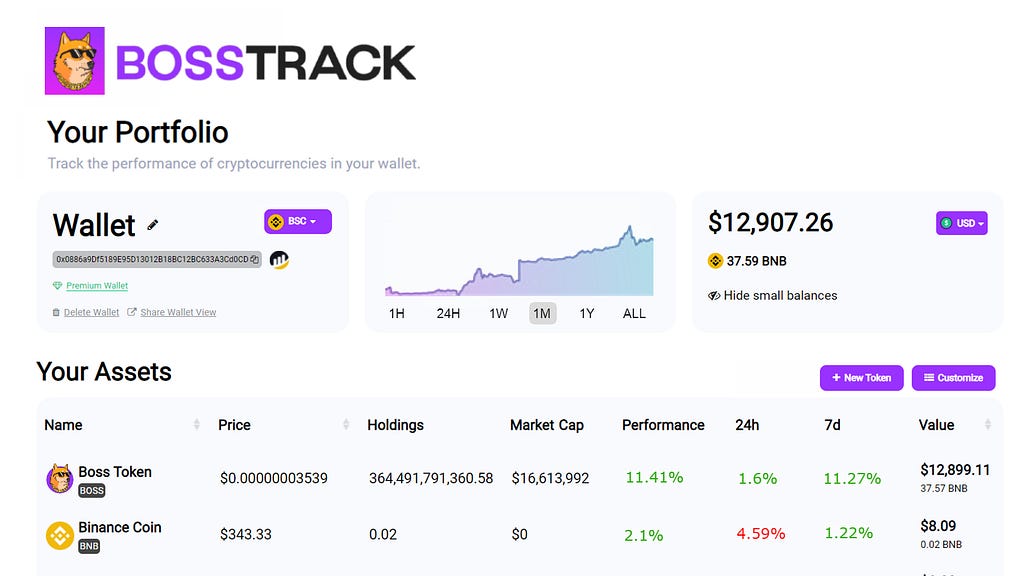Sort the assets table by Value
This screenshot has height=576, width=1024.
click(987, 425)
